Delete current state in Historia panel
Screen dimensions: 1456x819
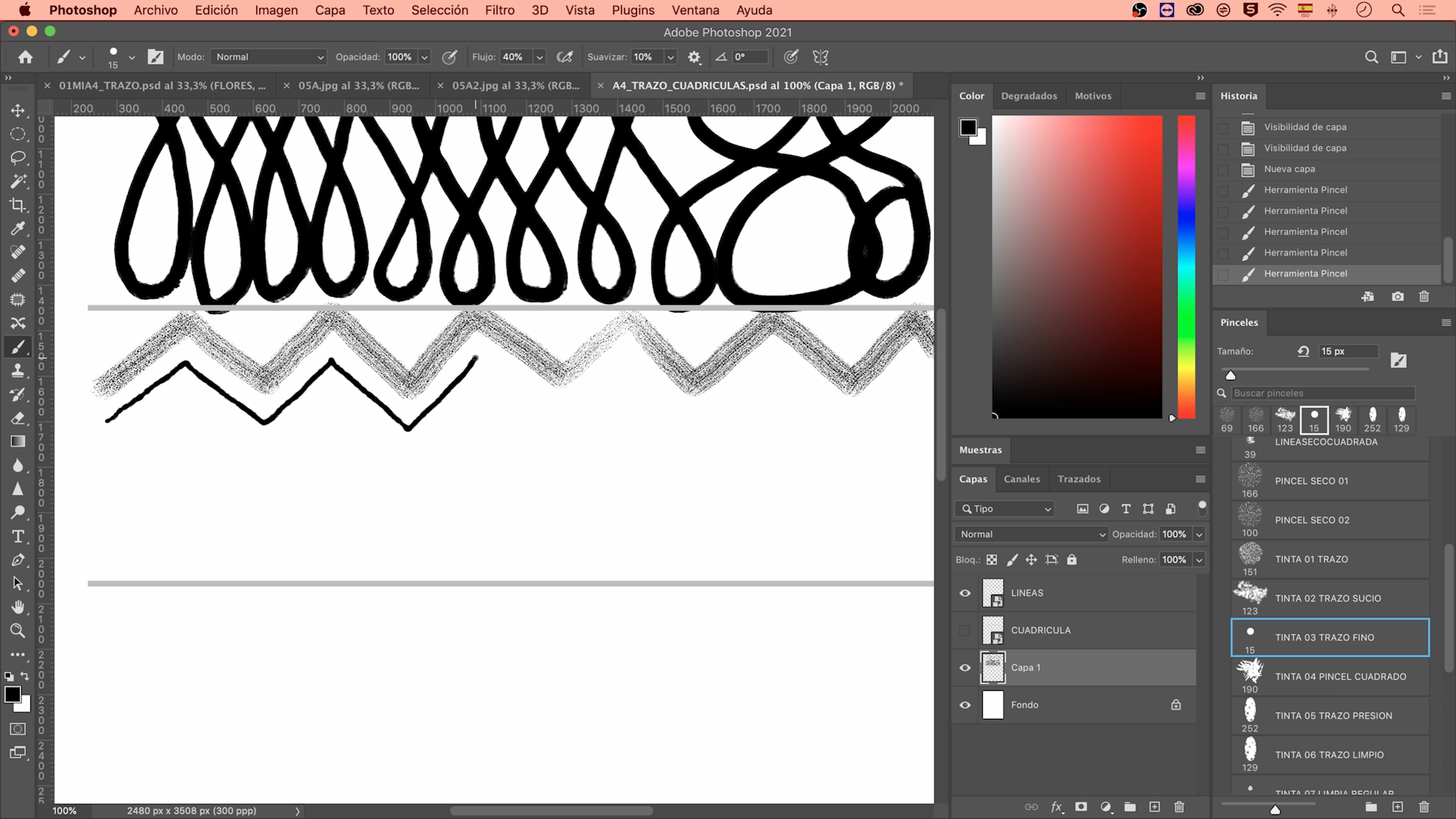click(1423, 297)
